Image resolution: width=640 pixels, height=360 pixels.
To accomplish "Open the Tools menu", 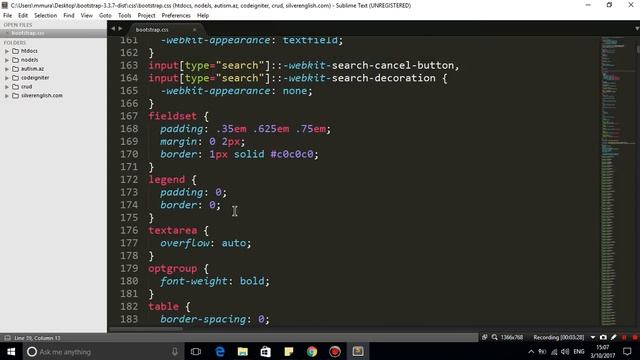I will pos(124,16).
